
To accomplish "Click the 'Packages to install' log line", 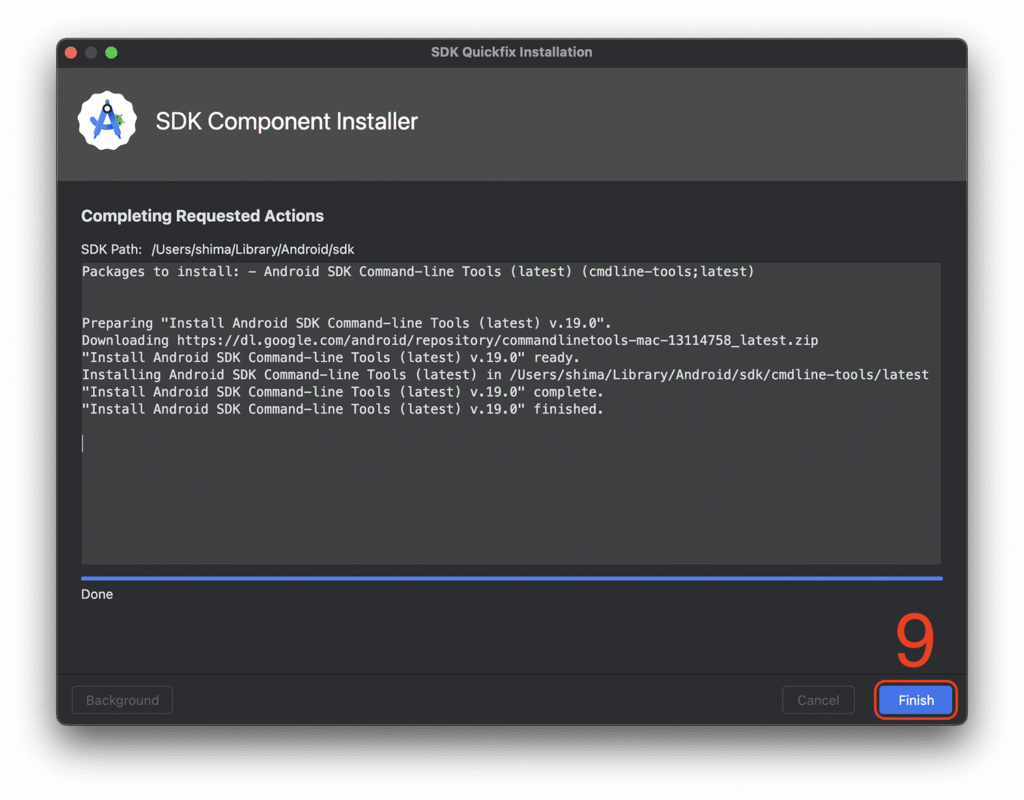I will point(417,272).
